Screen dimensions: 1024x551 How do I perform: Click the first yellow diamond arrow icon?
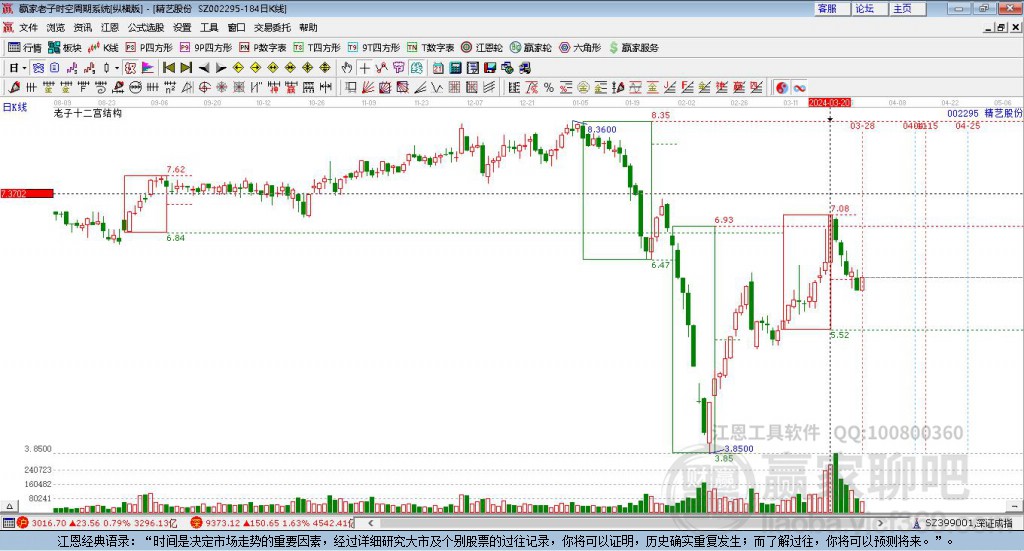click(238, 68)
